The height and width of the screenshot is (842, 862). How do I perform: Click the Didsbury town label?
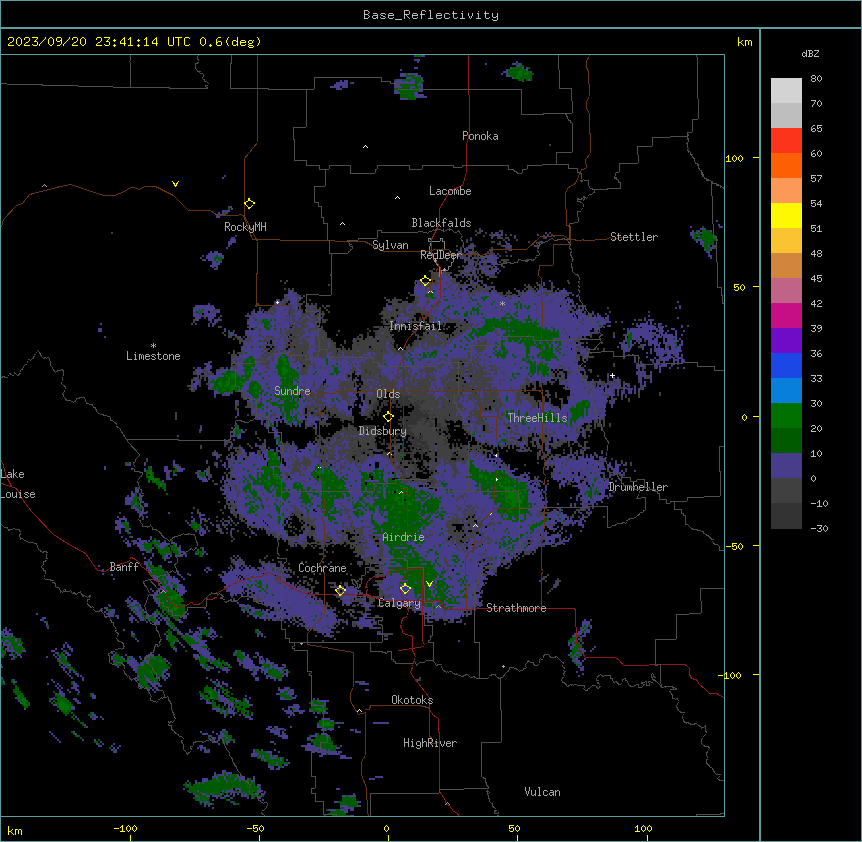pyautogui.click(x=383, y=431)
